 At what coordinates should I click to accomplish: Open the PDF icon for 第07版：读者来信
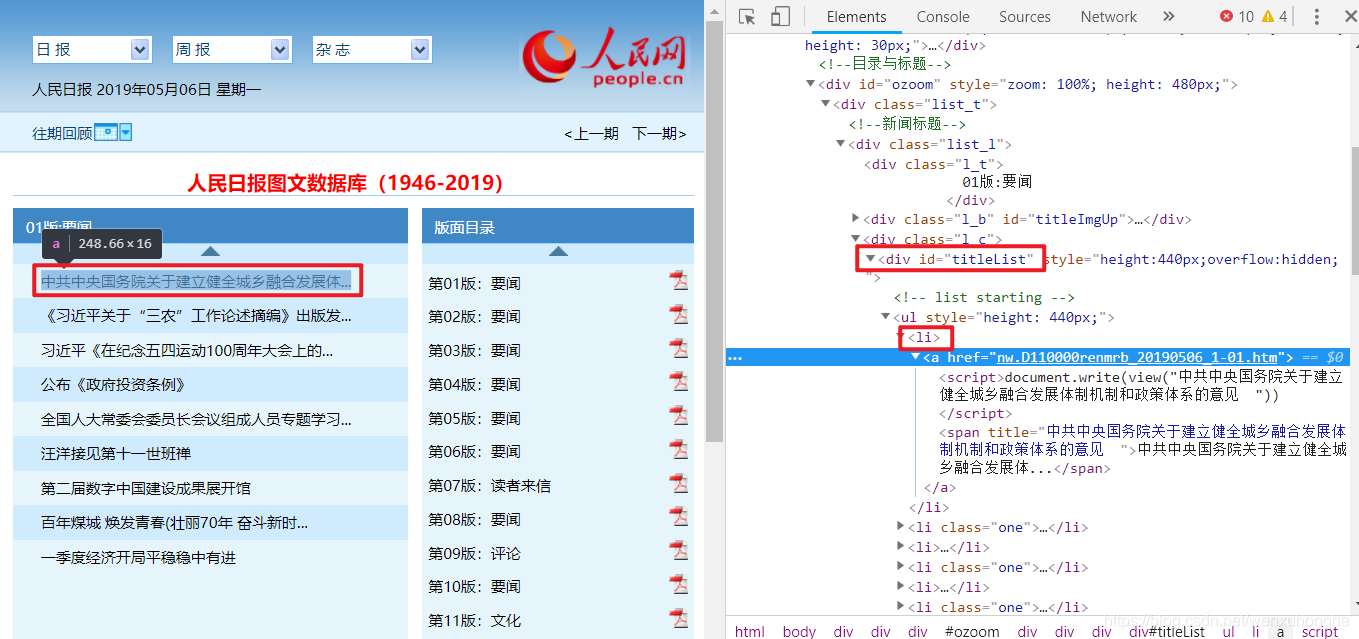tap(680, 483)
